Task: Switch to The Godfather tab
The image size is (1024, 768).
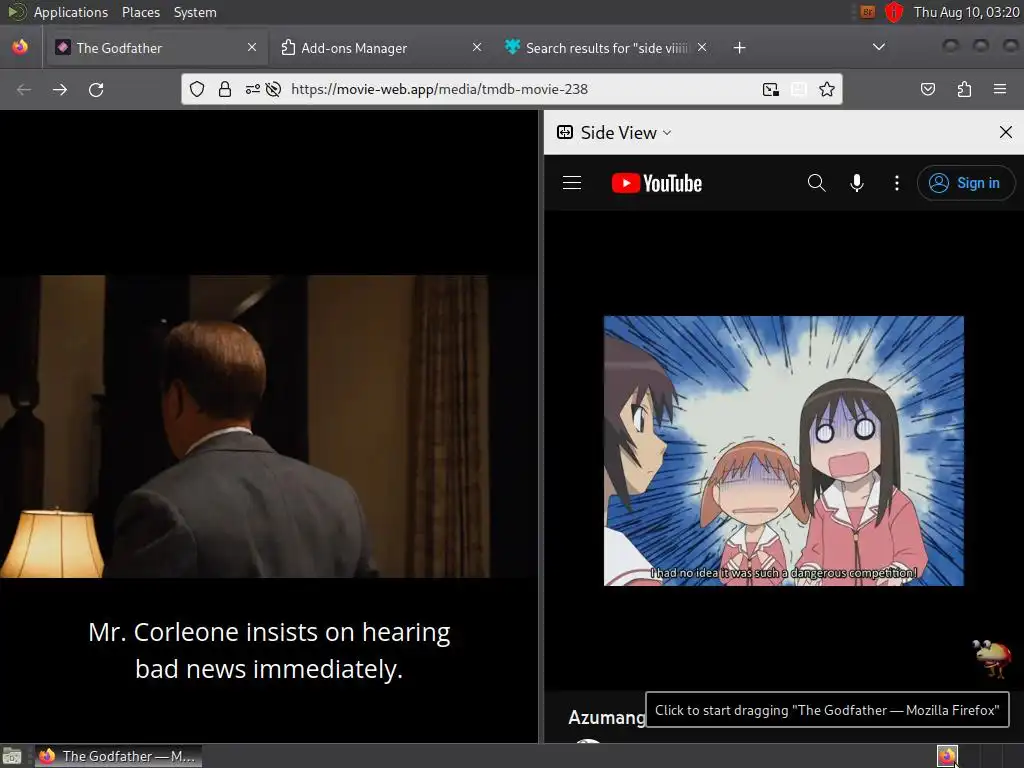Action: point(155,48)
